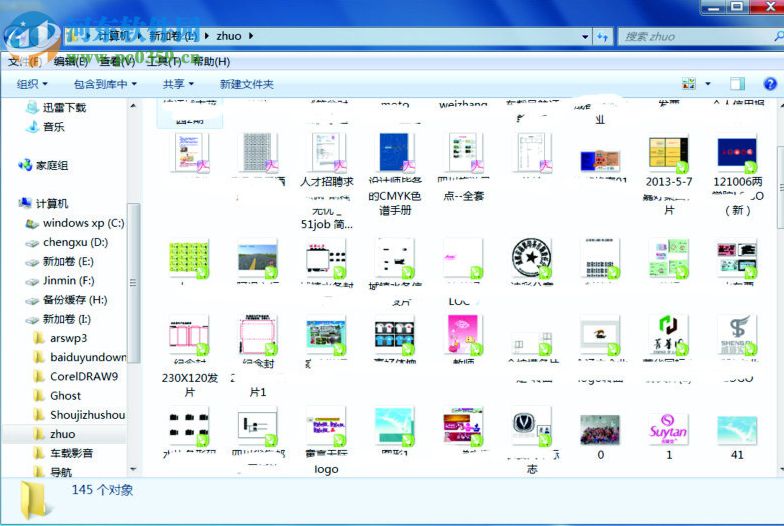This screenshot has height=526, width=784.
Task: Open the 包含到库中 dropdown
Action: 105,84
